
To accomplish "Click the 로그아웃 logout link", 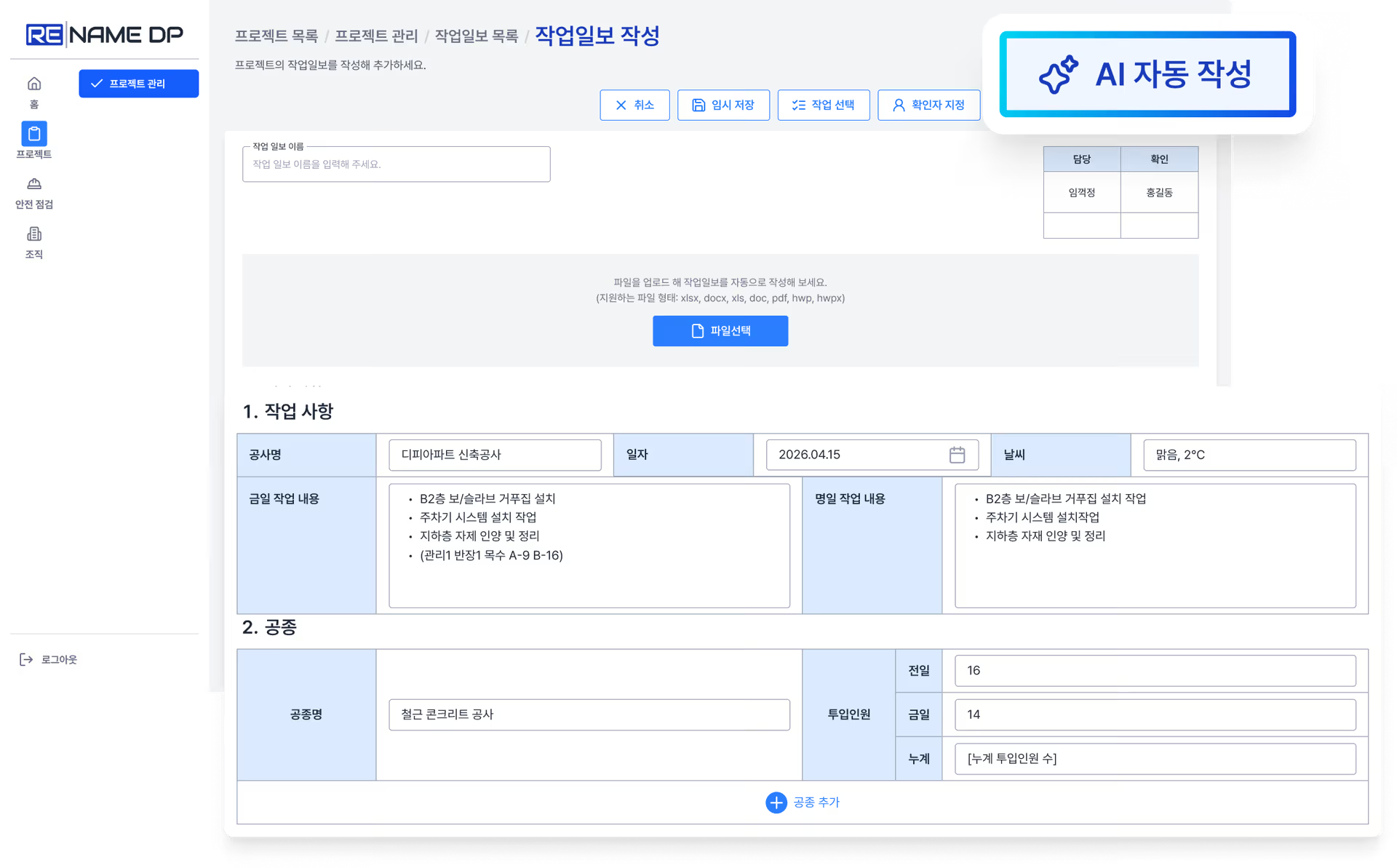I will point(59,659).
